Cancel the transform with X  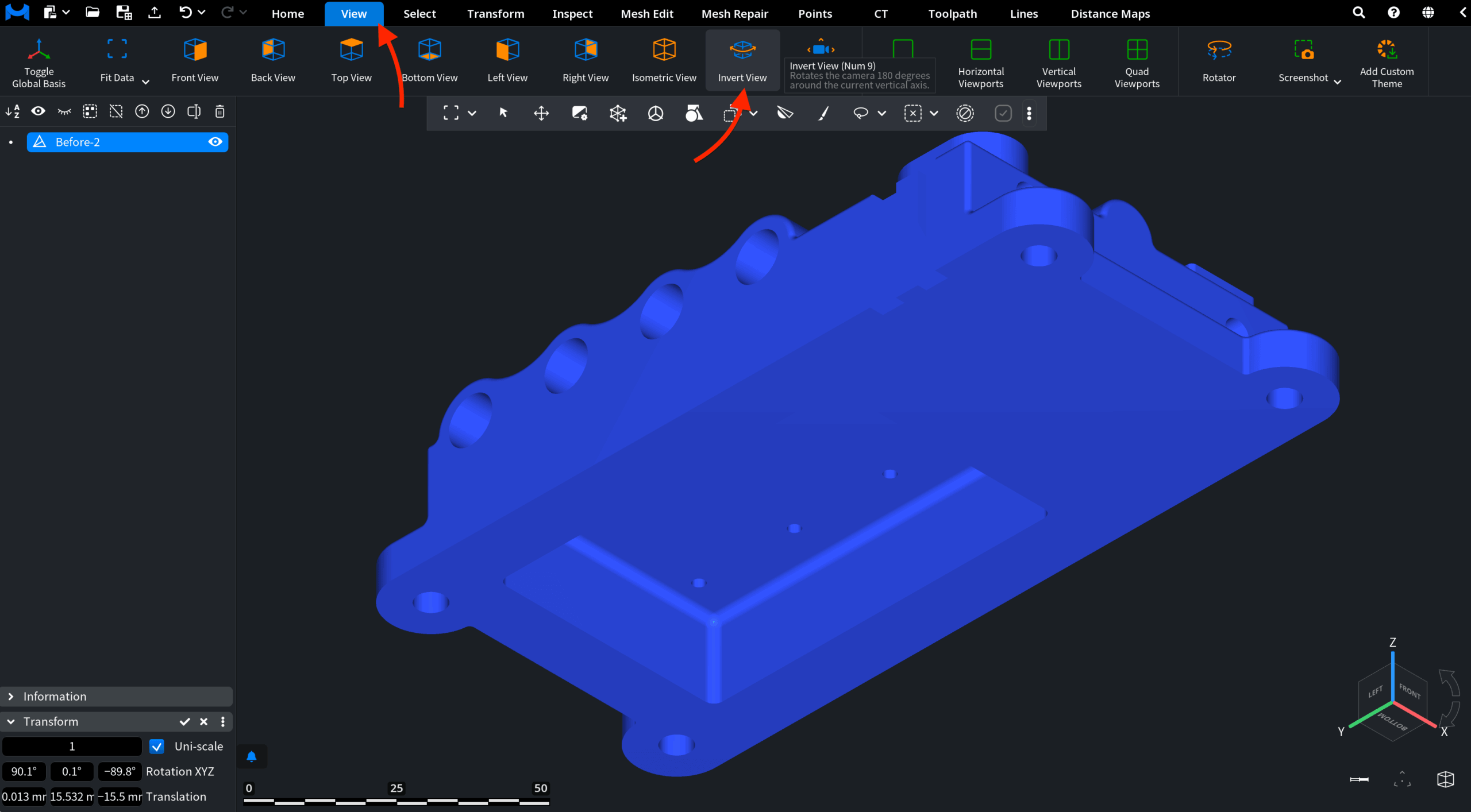[203, 721]
